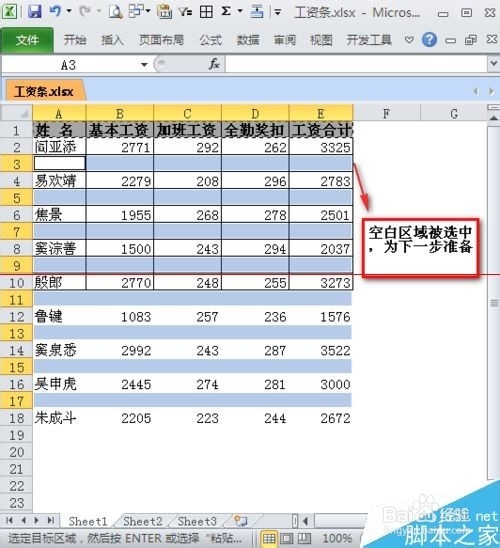Switch to the 数据 ribbon tab
Image resolution: width=500 pixels, height=548 pixels.
pyautogui.click(x=248, y=40)
